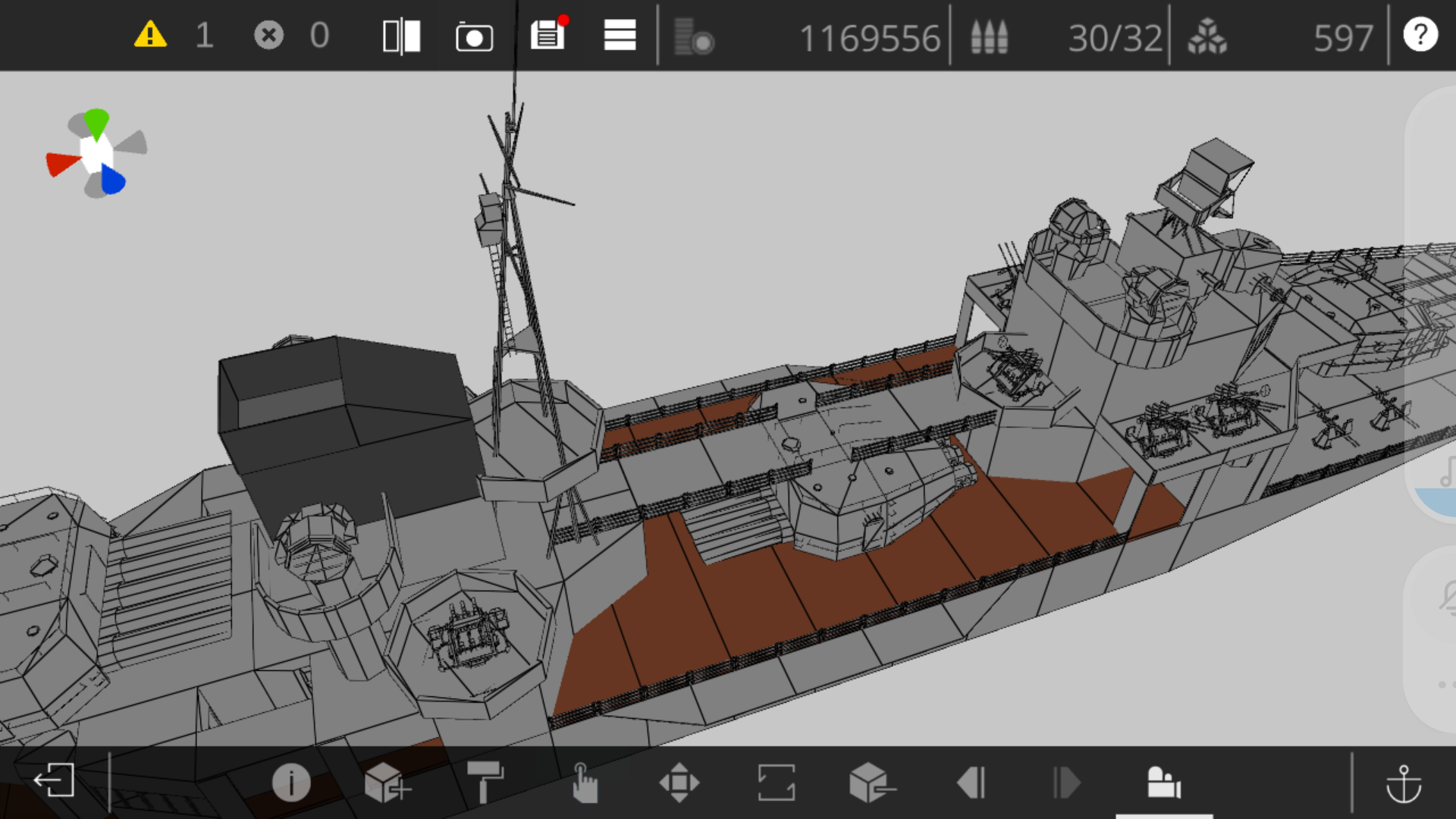Select the pointing hand select tool
This screenshot has width=1456, height=819.
coord(583,783)
